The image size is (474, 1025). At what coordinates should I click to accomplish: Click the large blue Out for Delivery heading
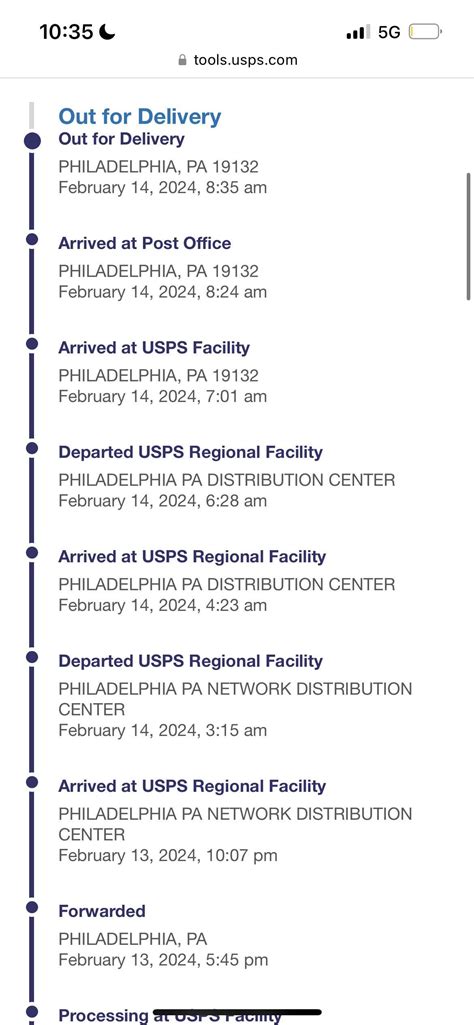click(x=140, y=116)
